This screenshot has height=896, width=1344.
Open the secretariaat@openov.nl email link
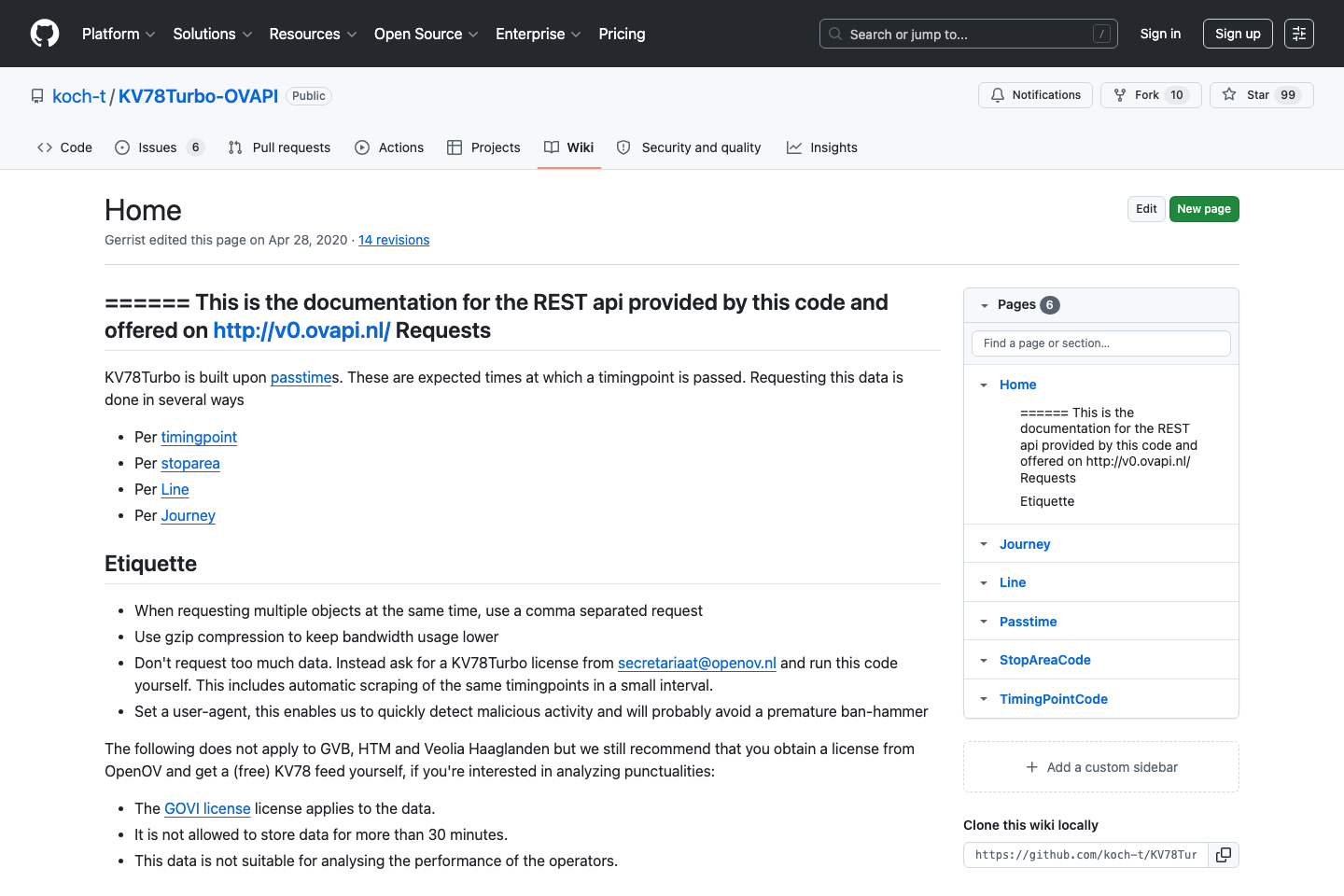(696, 663)
